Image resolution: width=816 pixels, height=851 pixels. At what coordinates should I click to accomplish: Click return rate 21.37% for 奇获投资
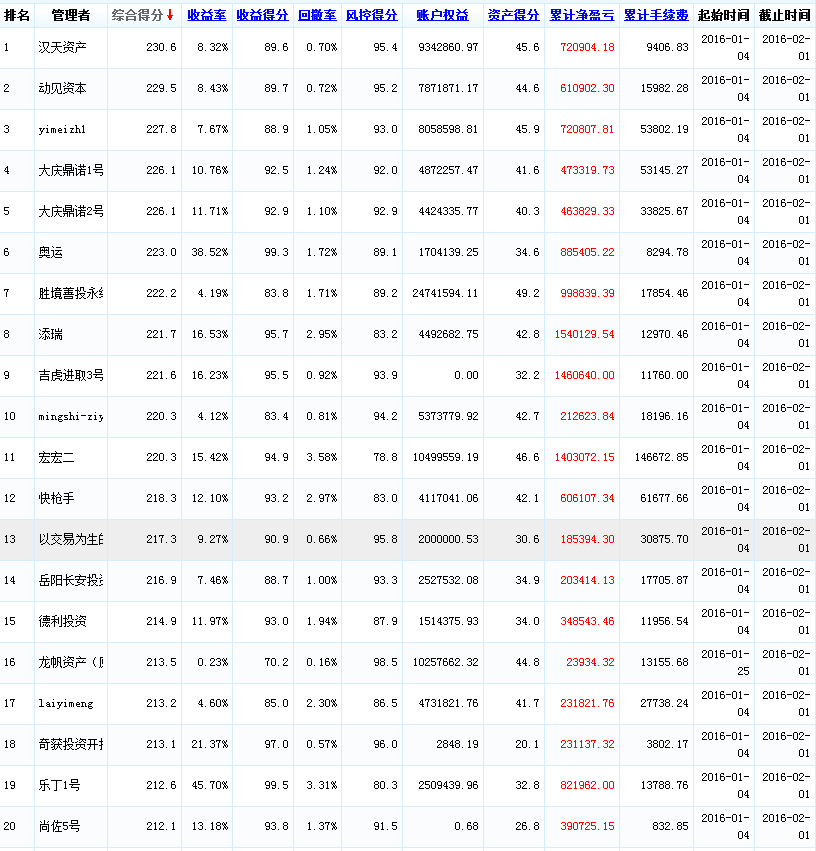(x=210, y=744)
